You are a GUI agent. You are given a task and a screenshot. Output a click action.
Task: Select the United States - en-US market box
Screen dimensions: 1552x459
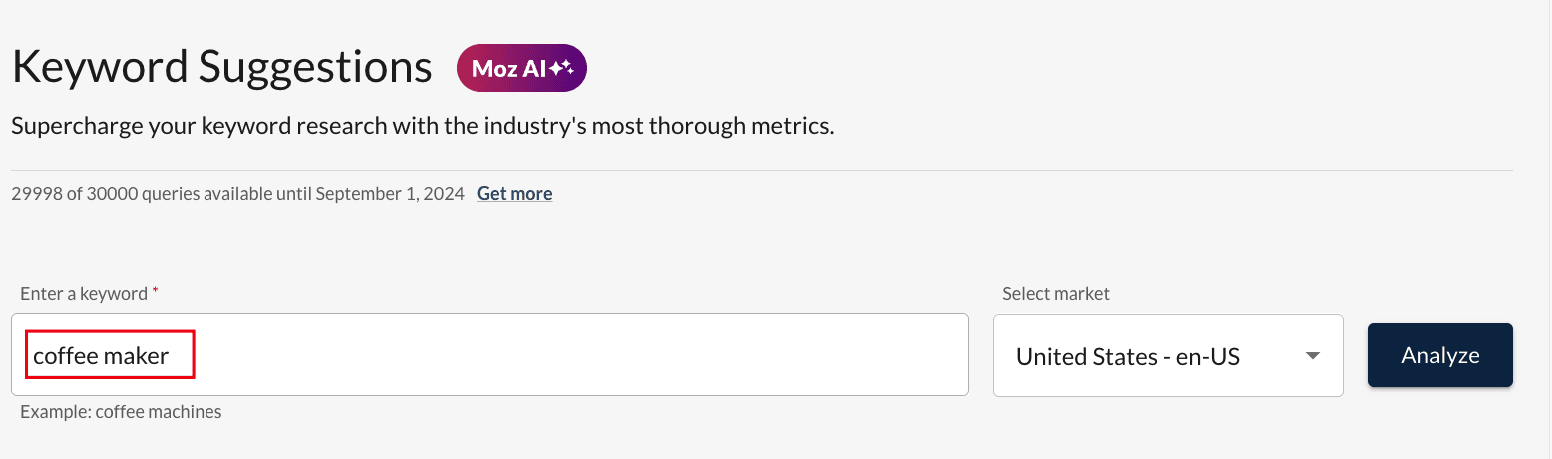(x=1128, y=356)
